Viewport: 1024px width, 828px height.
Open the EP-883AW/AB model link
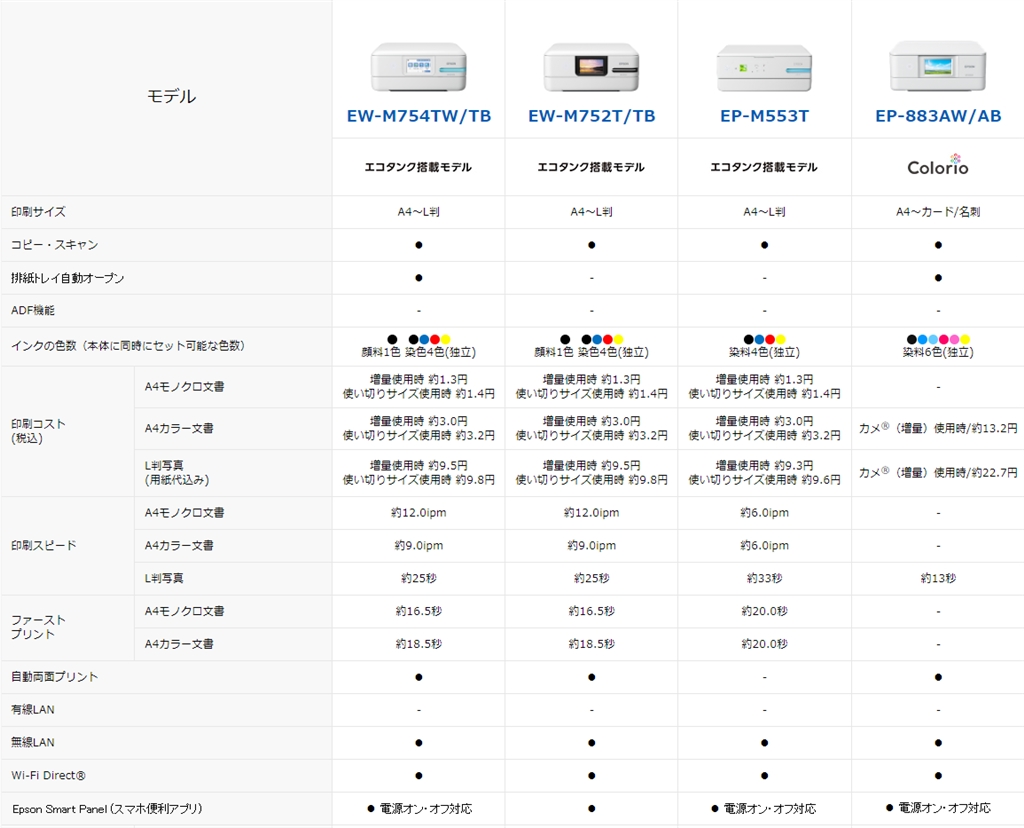pos(938,116)
